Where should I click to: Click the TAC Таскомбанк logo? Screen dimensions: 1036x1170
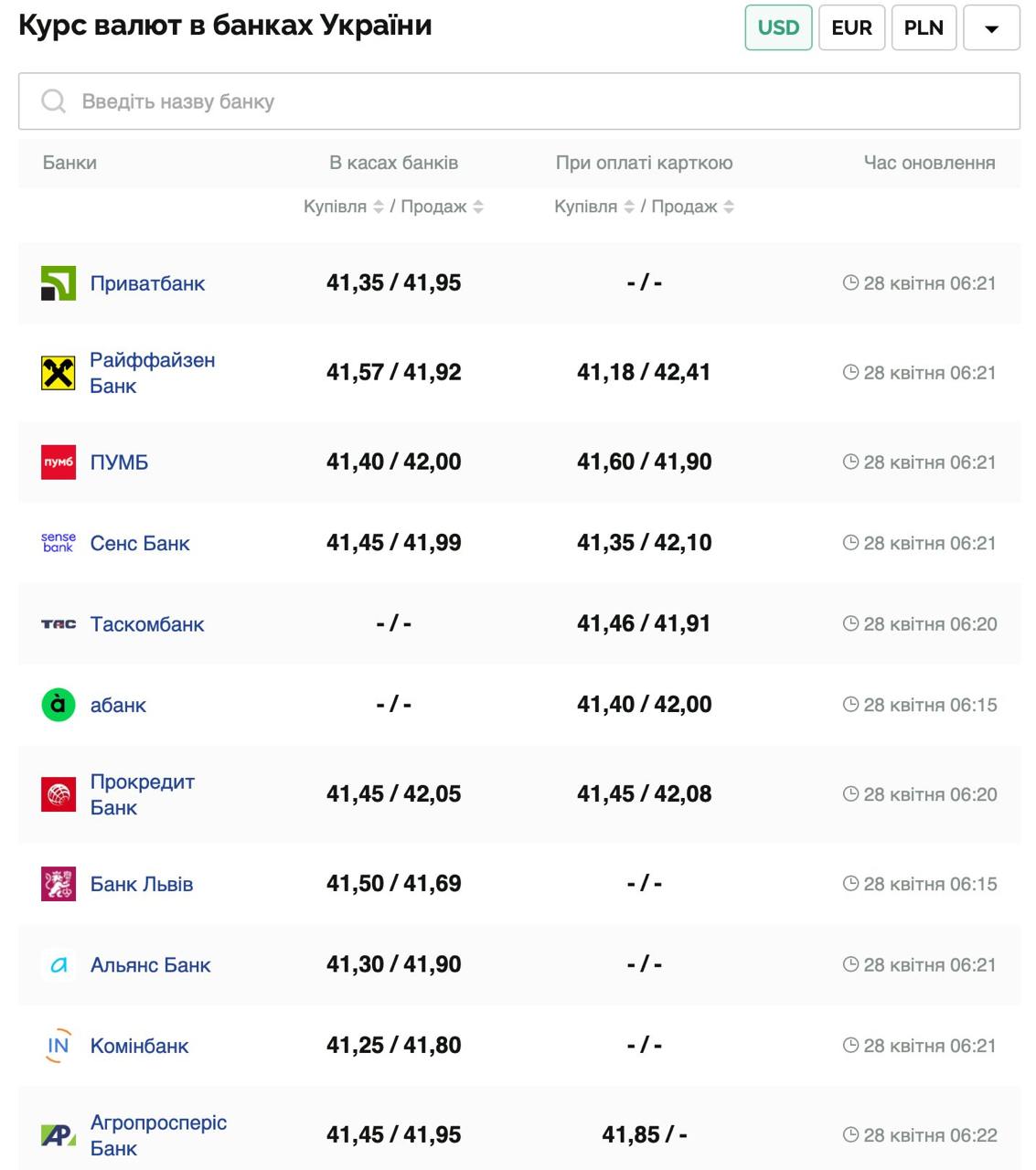click(59, 624)
